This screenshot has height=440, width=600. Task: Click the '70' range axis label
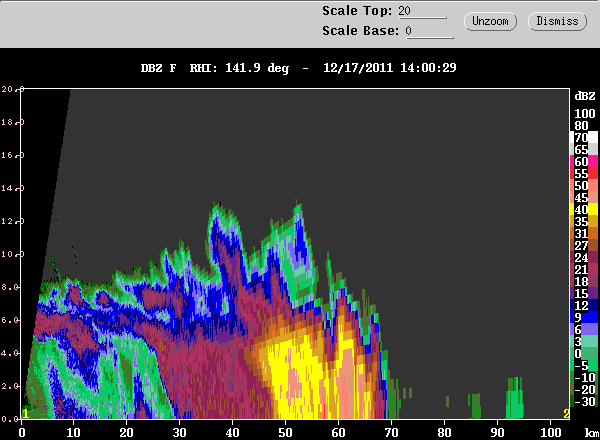pyautogui.click(x=391, y=433)
